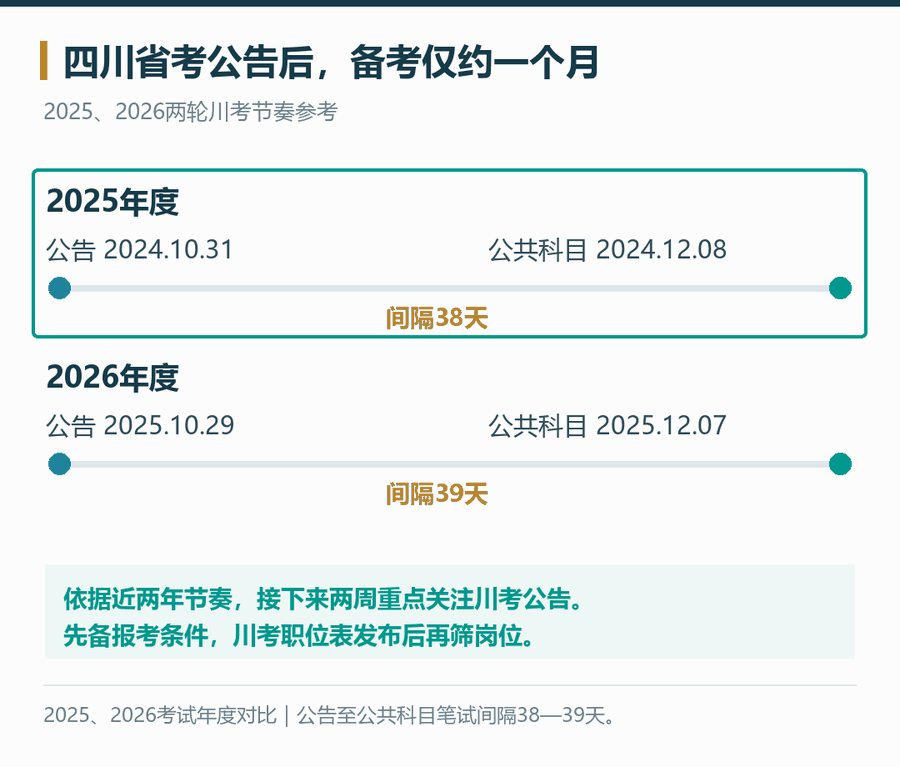Click the end dot of the 2026年度 timeline

840,464
